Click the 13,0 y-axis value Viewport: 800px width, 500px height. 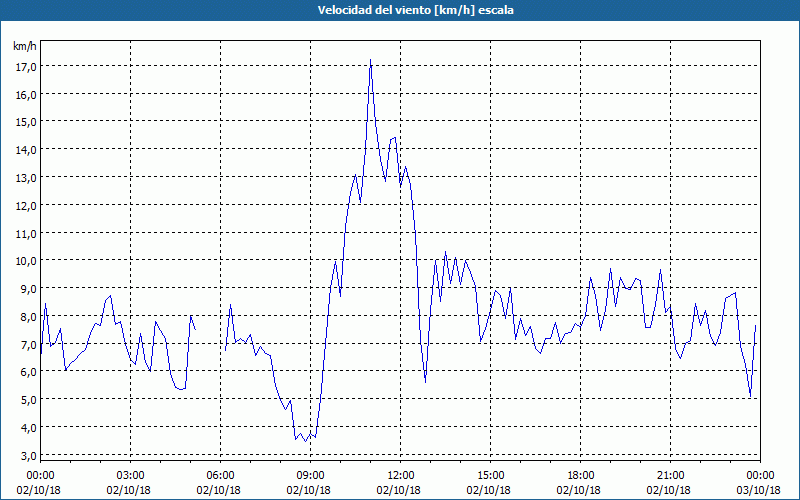(26, 178)
